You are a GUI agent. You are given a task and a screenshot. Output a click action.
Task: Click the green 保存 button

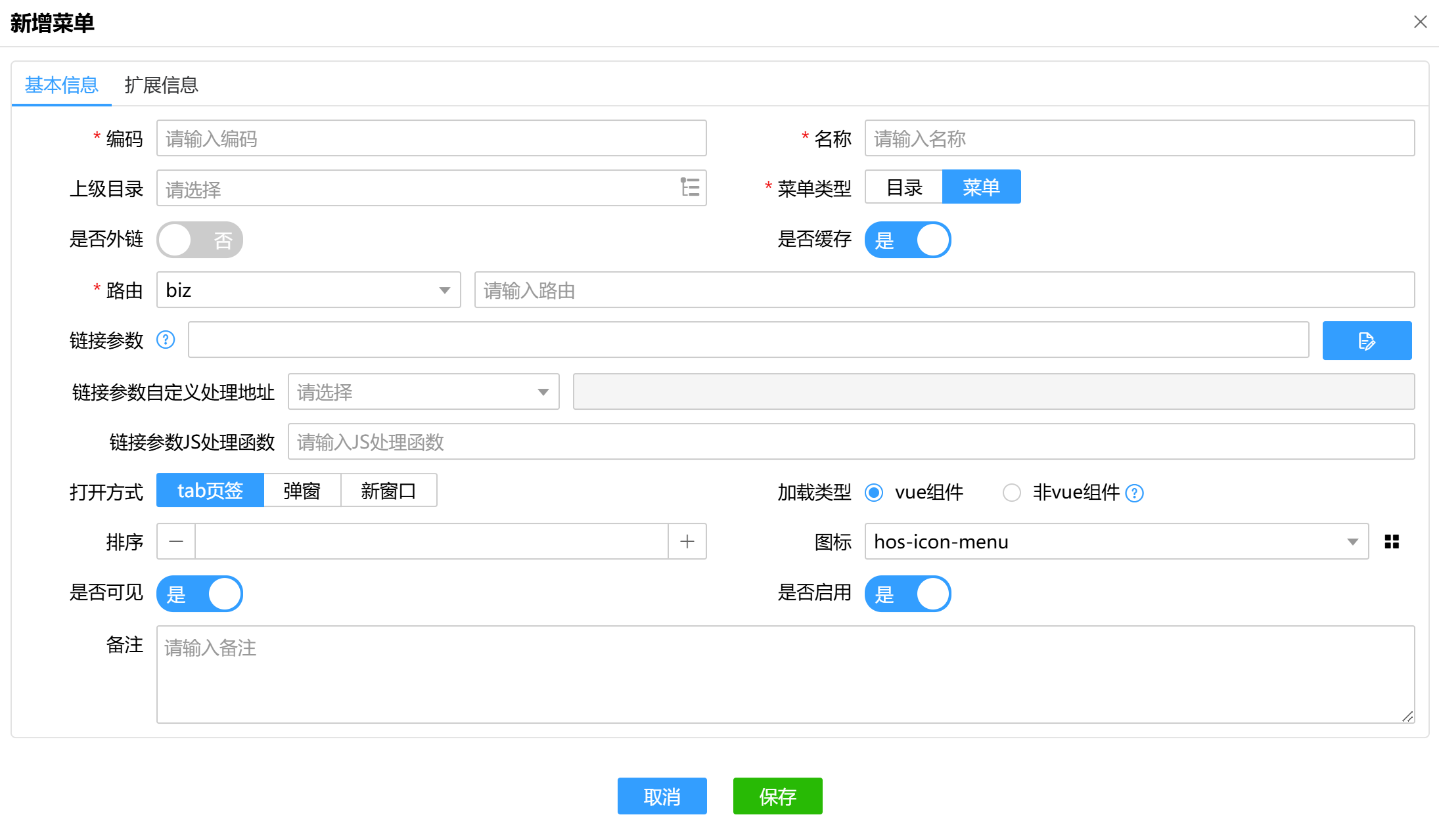(x=777, y=796)
